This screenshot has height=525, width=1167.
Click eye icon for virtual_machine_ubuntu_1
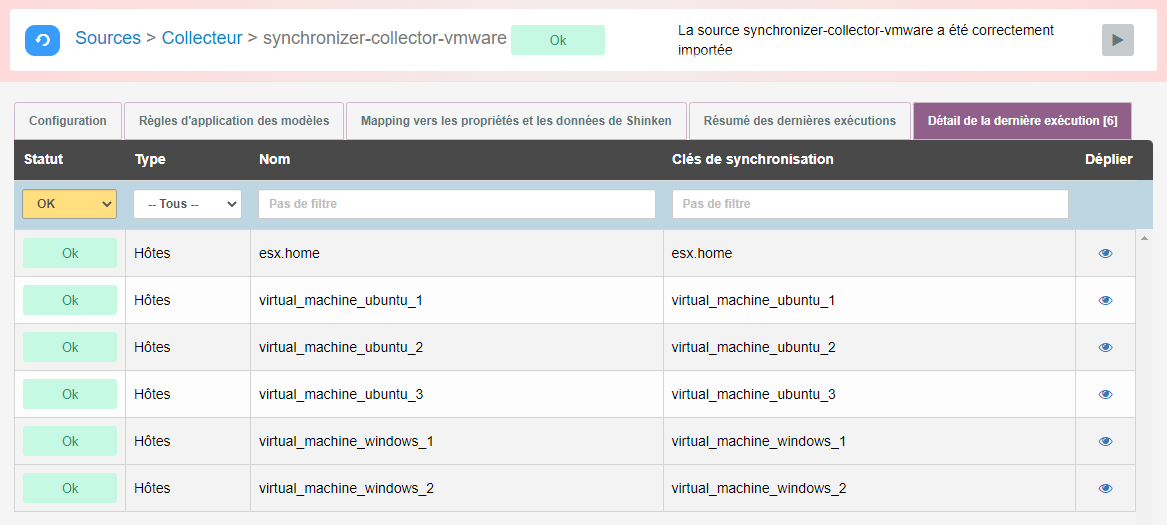click(1105, 300)
